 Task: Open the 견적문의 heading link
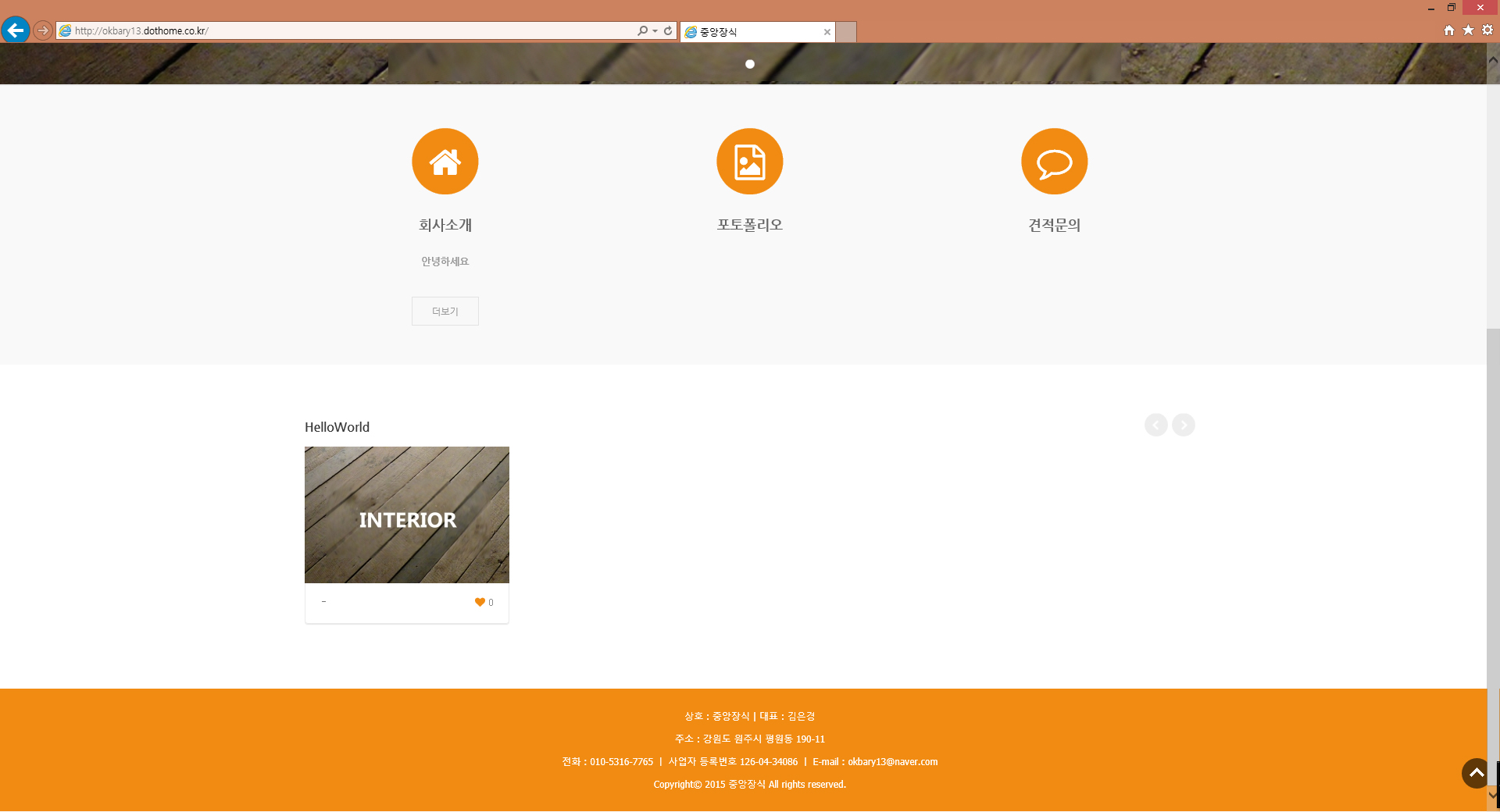(x=1055, y=225)
